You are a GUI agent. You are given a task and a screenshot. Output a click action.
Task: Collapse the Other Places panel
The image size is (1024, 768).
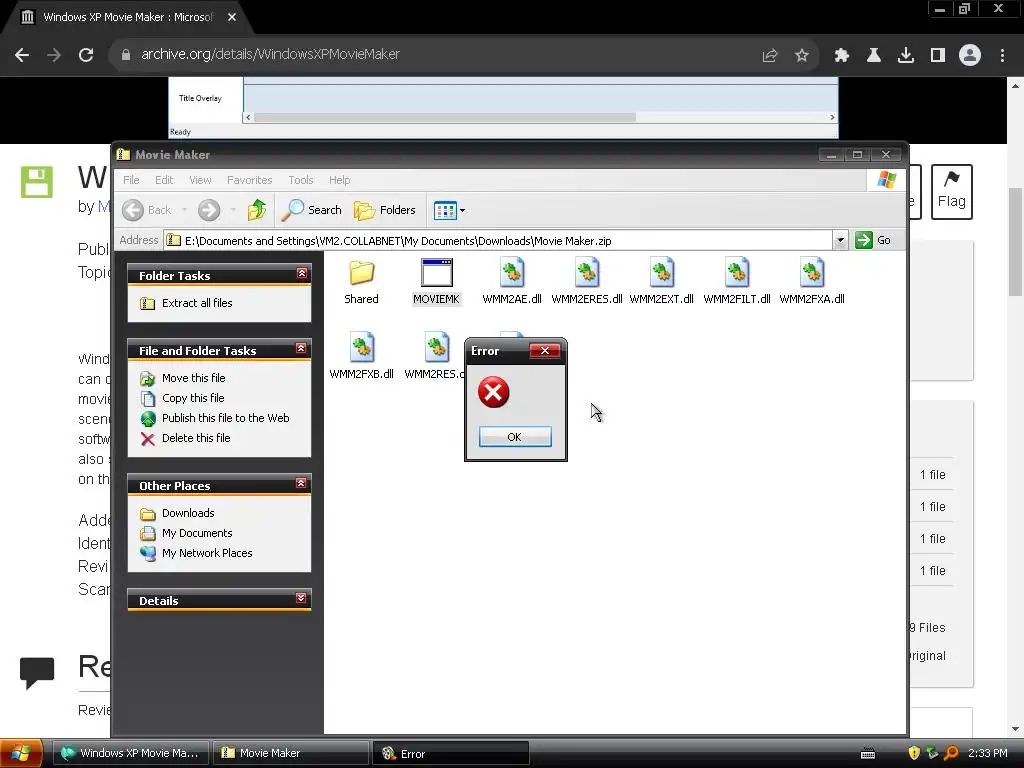tap(301, 483)
